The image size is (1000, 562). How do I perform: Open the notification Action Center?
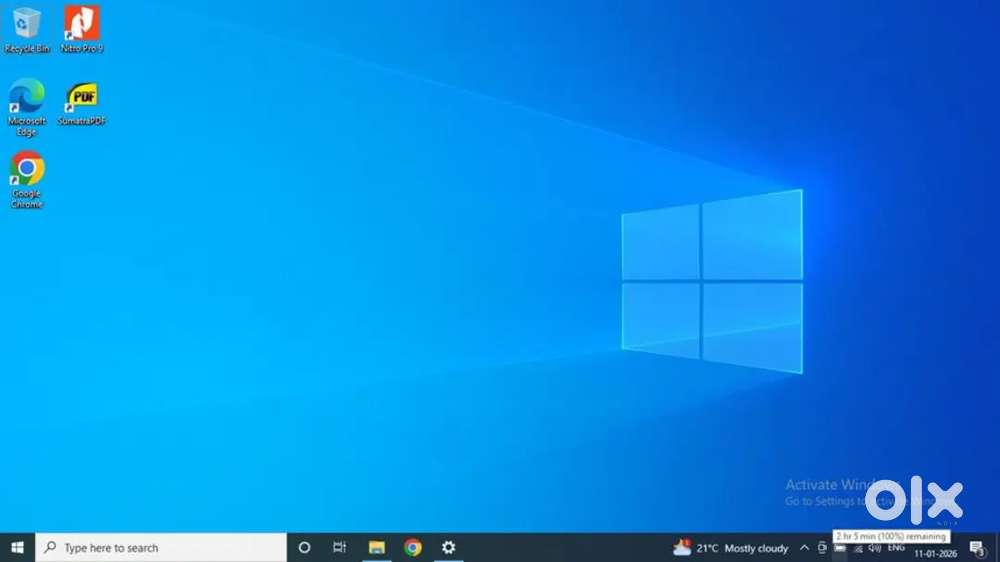[x=977, y=548]
